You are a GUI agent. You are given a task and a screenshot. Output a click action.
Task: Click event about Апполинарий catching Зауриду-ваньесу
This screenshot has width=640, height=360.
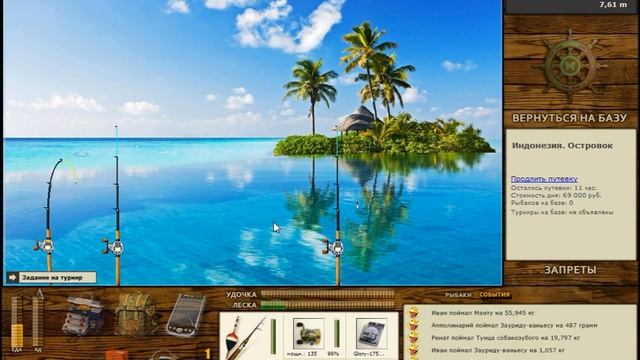point(514,325)
